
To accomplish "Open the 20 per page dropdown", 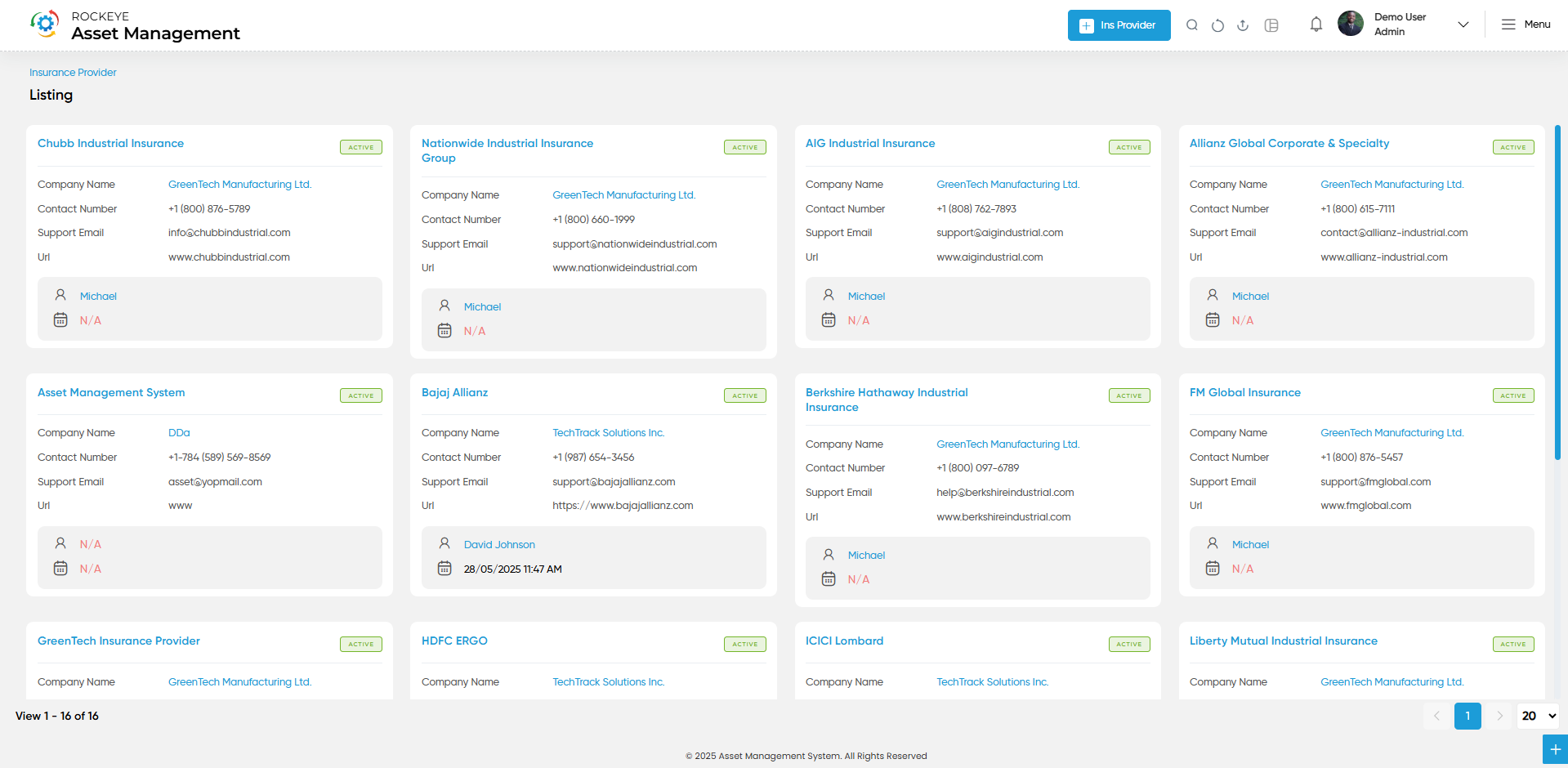I will point(1539,716).
